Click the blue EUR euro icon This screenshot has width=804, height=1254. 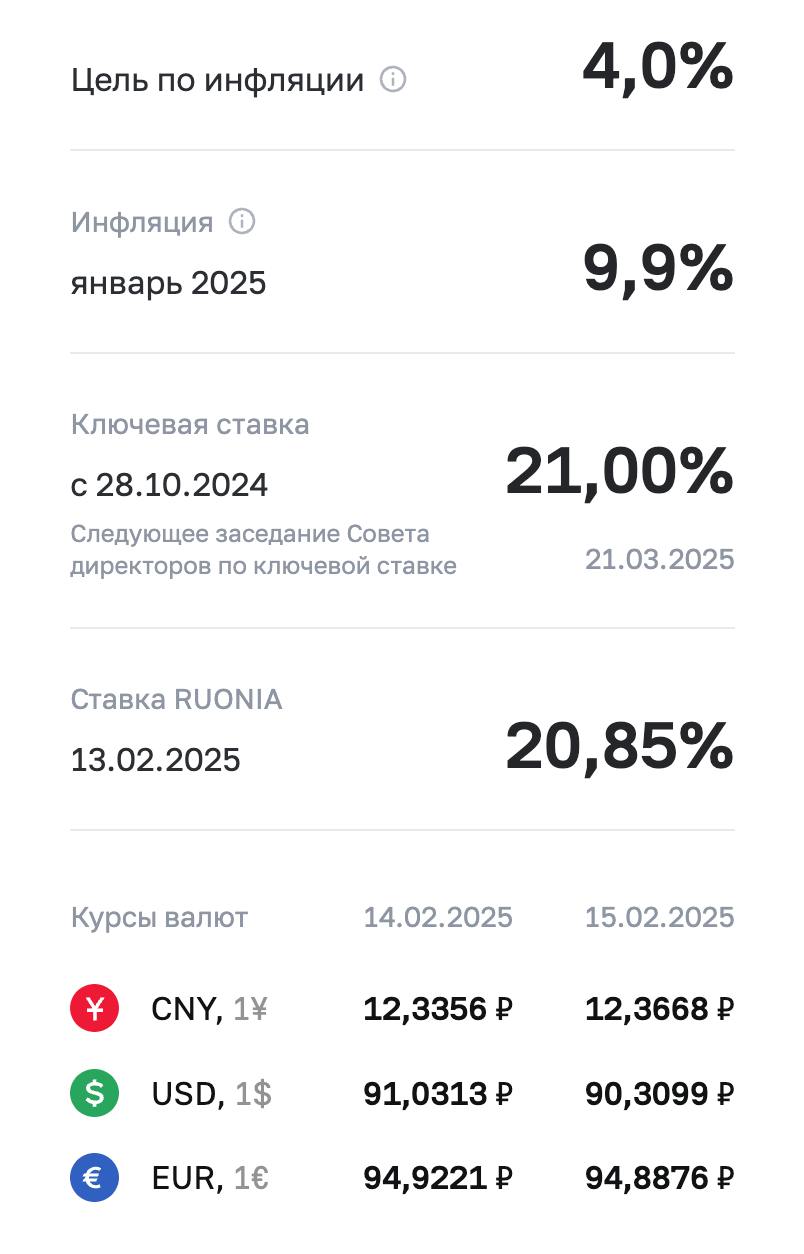coord(95,1178)
